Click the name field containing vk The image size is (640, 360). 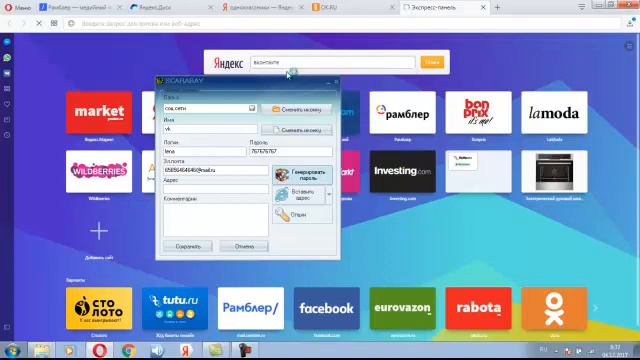[x=210, y=129]
